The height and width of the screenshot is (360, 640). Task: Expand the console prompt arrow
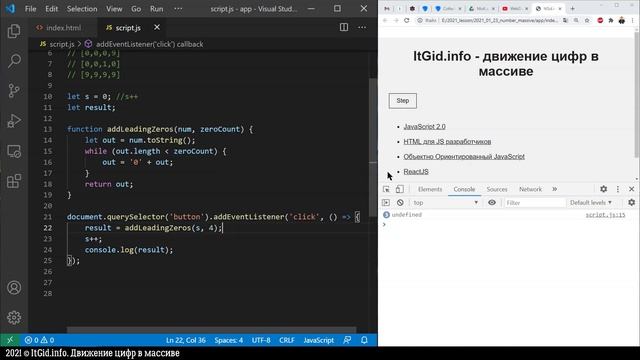click(384, 224)
